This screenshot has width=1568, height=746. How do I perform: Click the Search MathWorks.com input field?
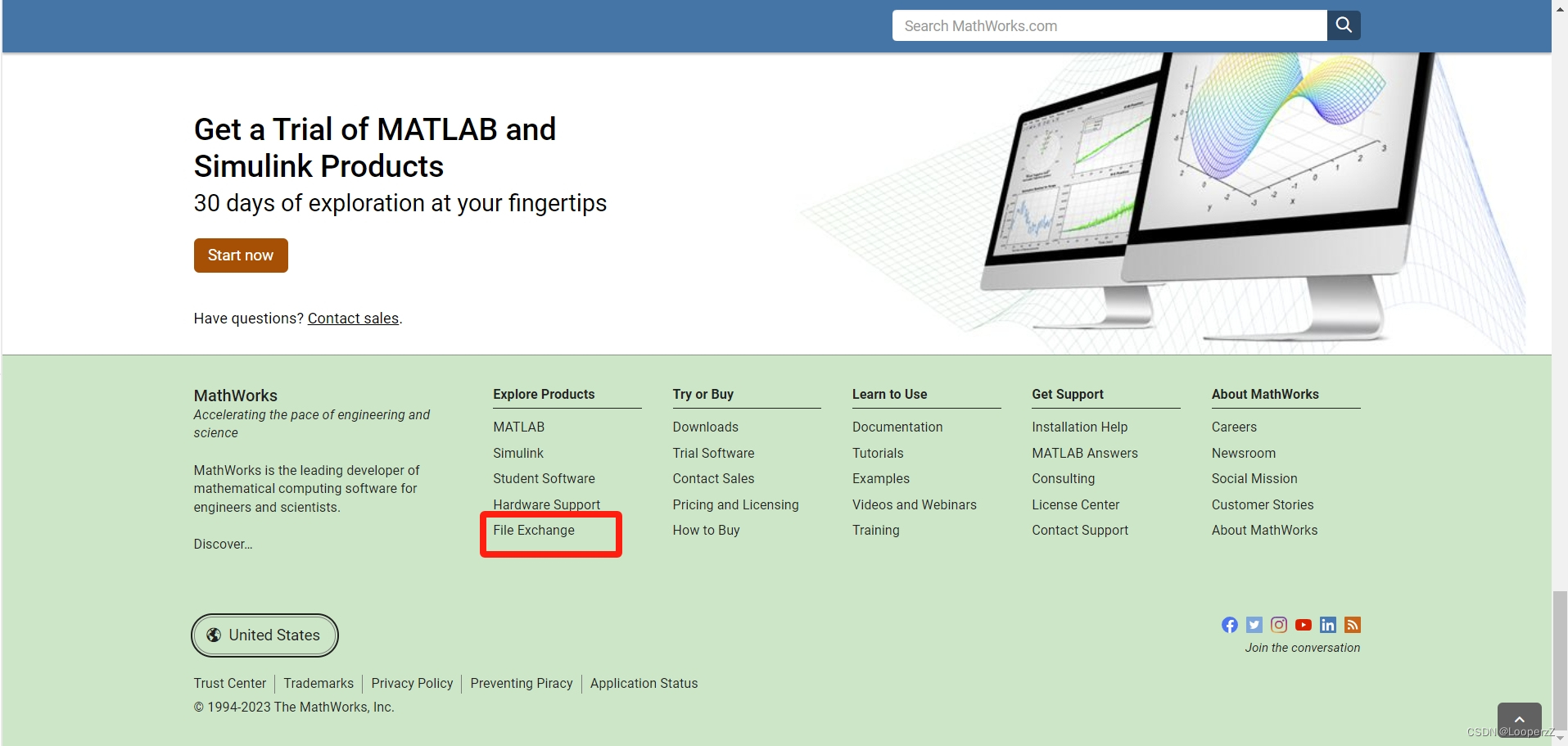click(1109, 25)
